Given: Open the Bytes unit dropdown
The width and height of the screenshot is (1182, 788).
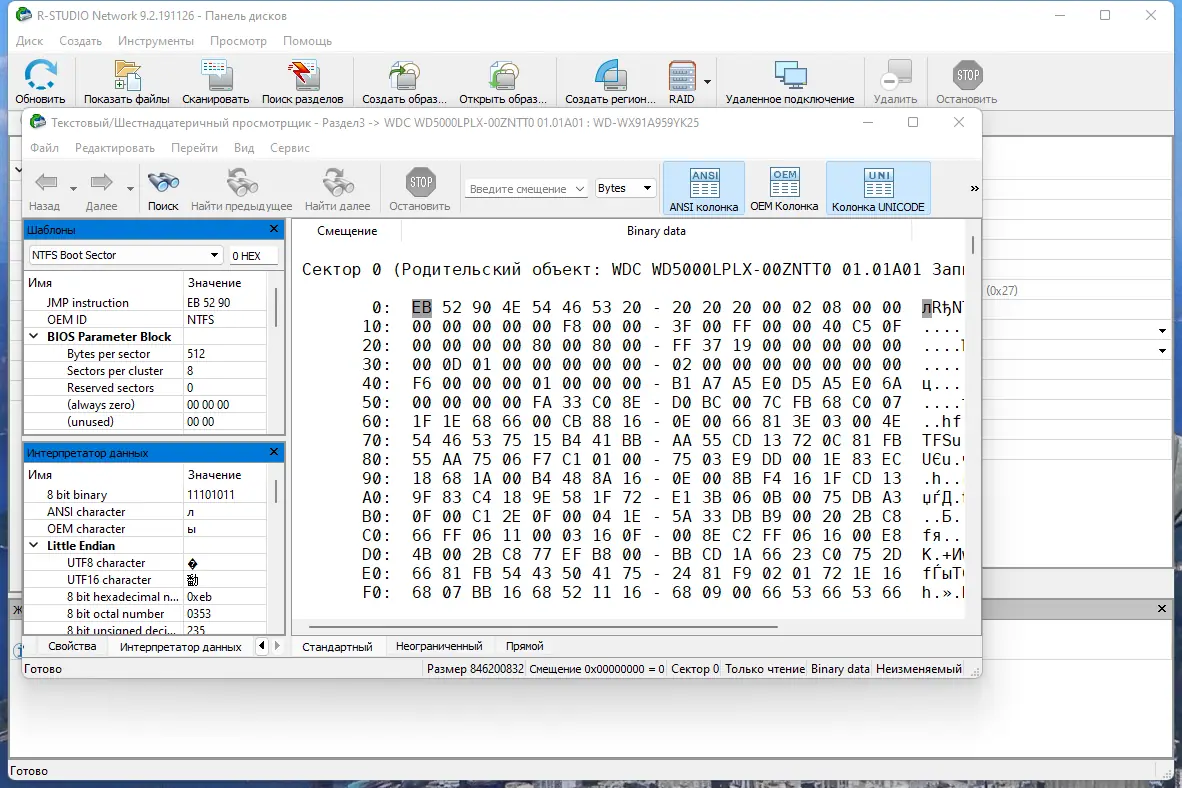Looking at the screenshot, I should click(625, 189).
